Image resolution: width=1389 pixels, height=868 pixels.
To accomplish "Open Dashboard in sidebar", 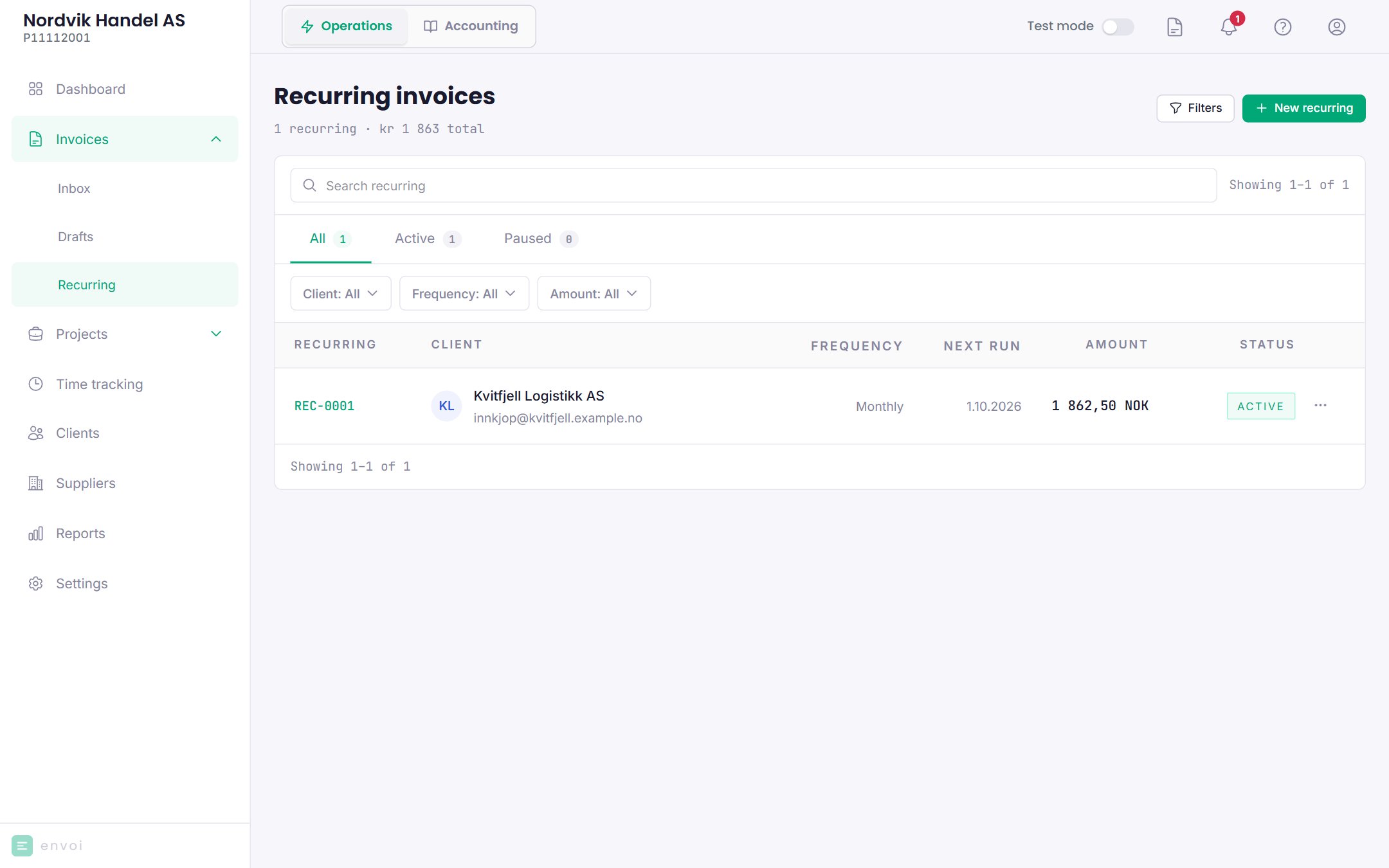I will 125,89.
